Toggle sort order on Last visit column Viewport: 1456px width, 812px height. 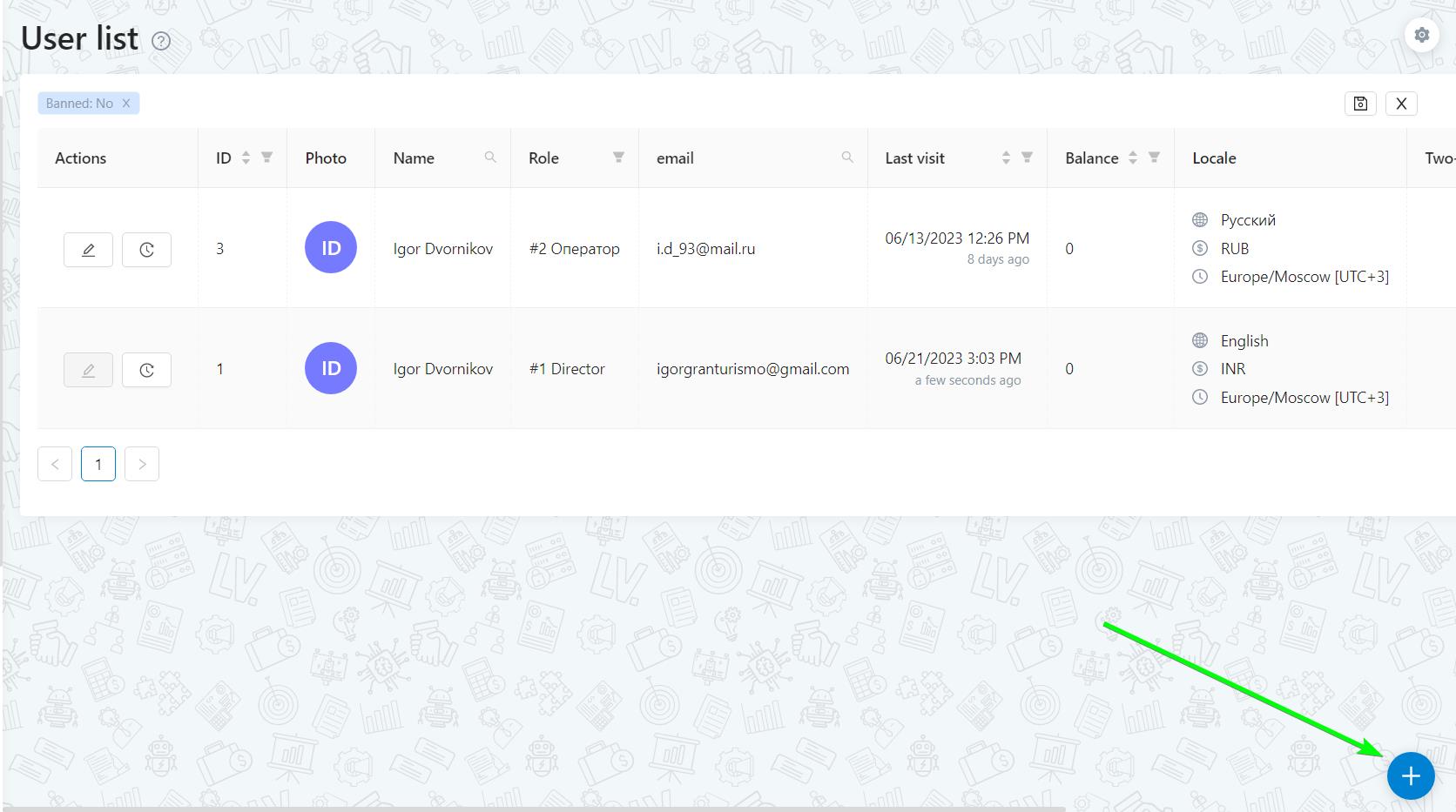[1006, 158]
